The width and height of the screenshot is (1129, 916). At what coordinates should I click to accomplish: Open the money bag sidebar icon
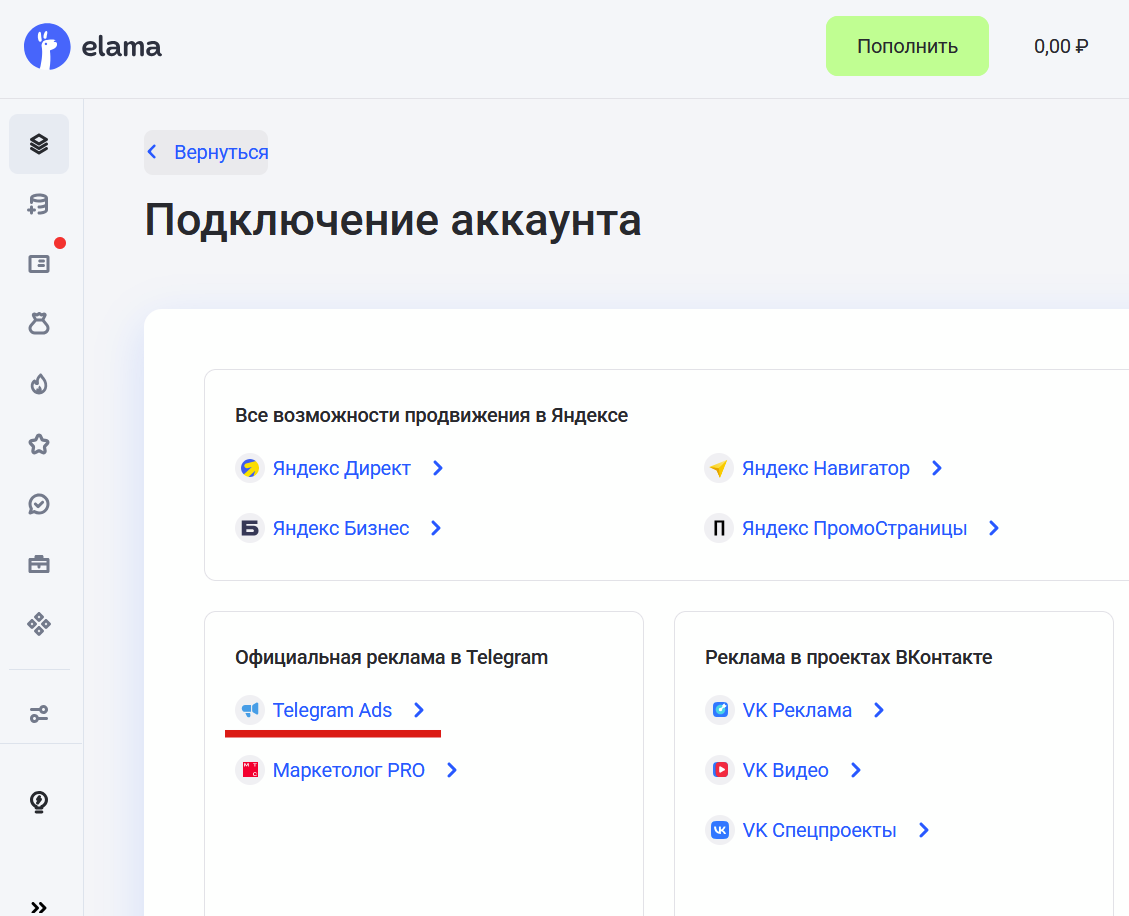[x=39, y=324]
